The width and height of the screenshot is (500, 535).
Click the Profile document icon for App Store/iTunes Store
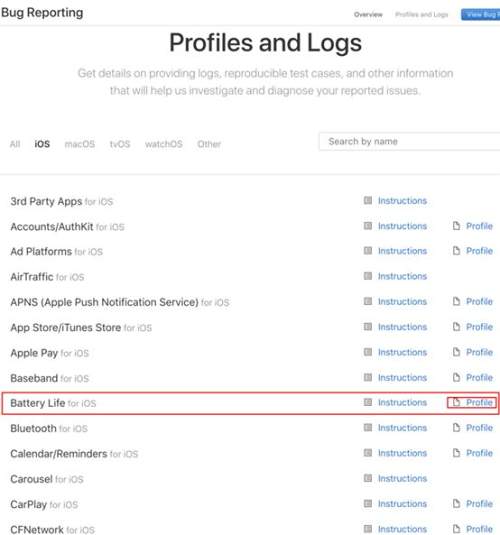pyautogui.click(x=456, y=327)
